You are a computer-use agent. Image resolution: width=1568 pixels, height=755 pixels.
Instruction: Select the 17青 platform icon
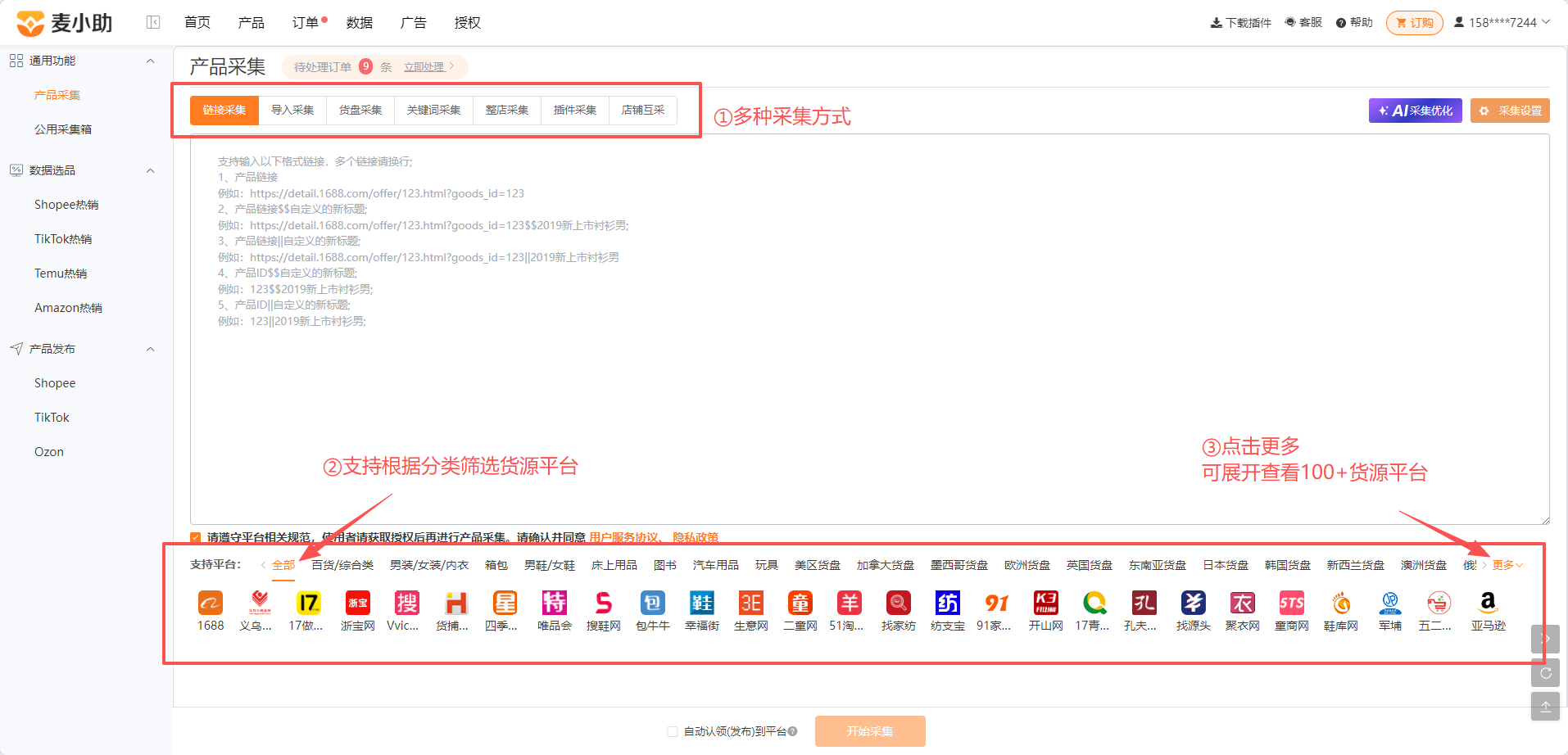click(x=1095, y=604)
